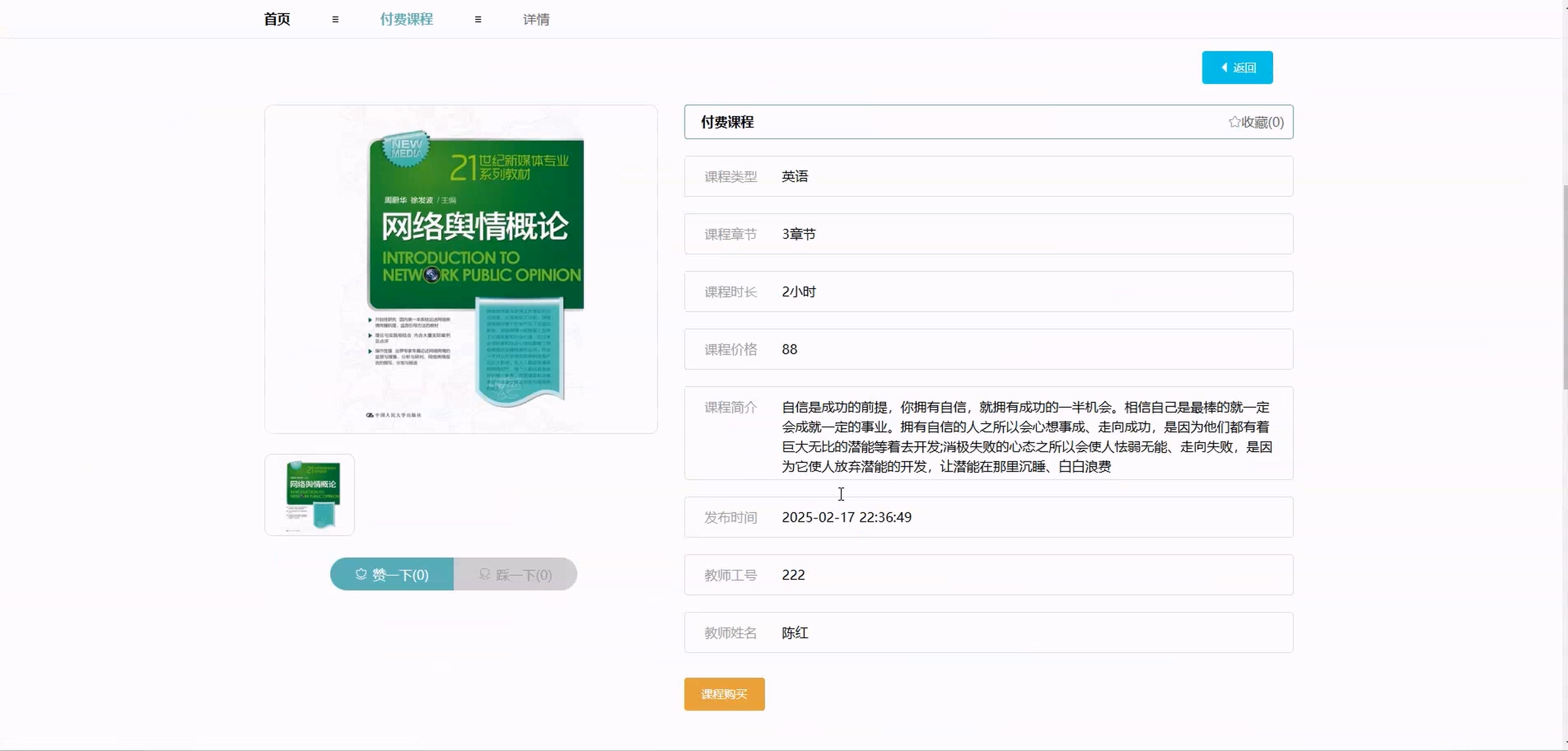Click the thumbs-up icon in 赞一下
The image size is (1568, 751).
tap(361, 574)
